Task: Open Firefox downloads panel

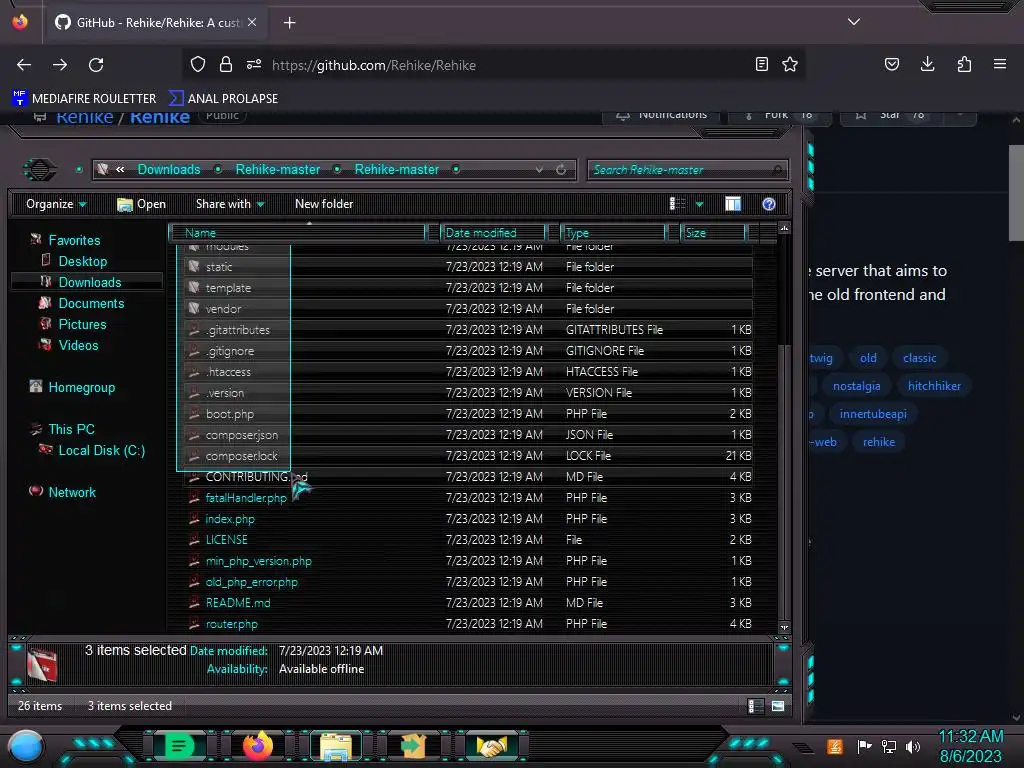Action: tap(927, 64)
